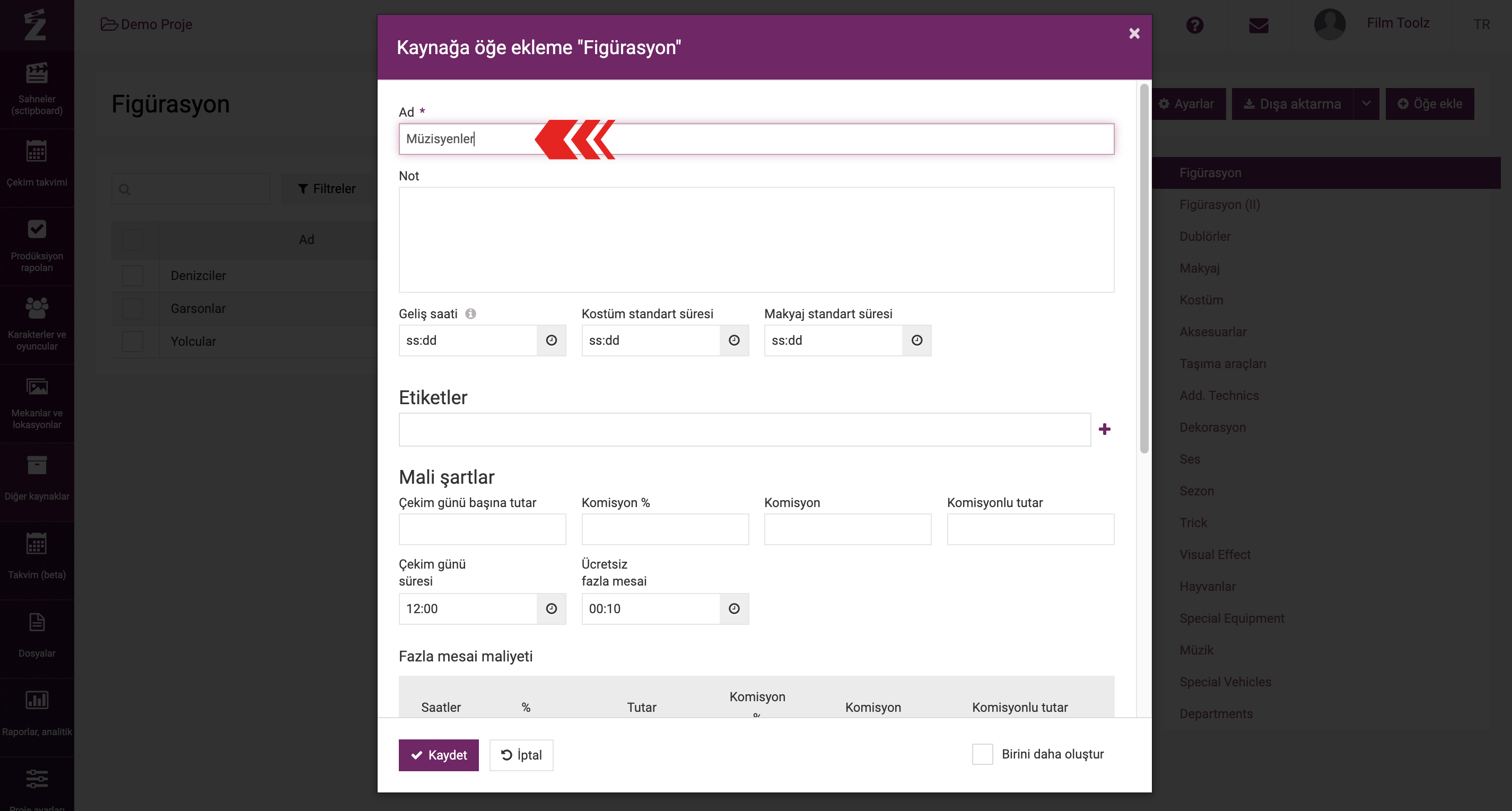The width and height of the screenshot is (1512, 811).
Task: Click into the Not textarea
Action: [756, 239]
